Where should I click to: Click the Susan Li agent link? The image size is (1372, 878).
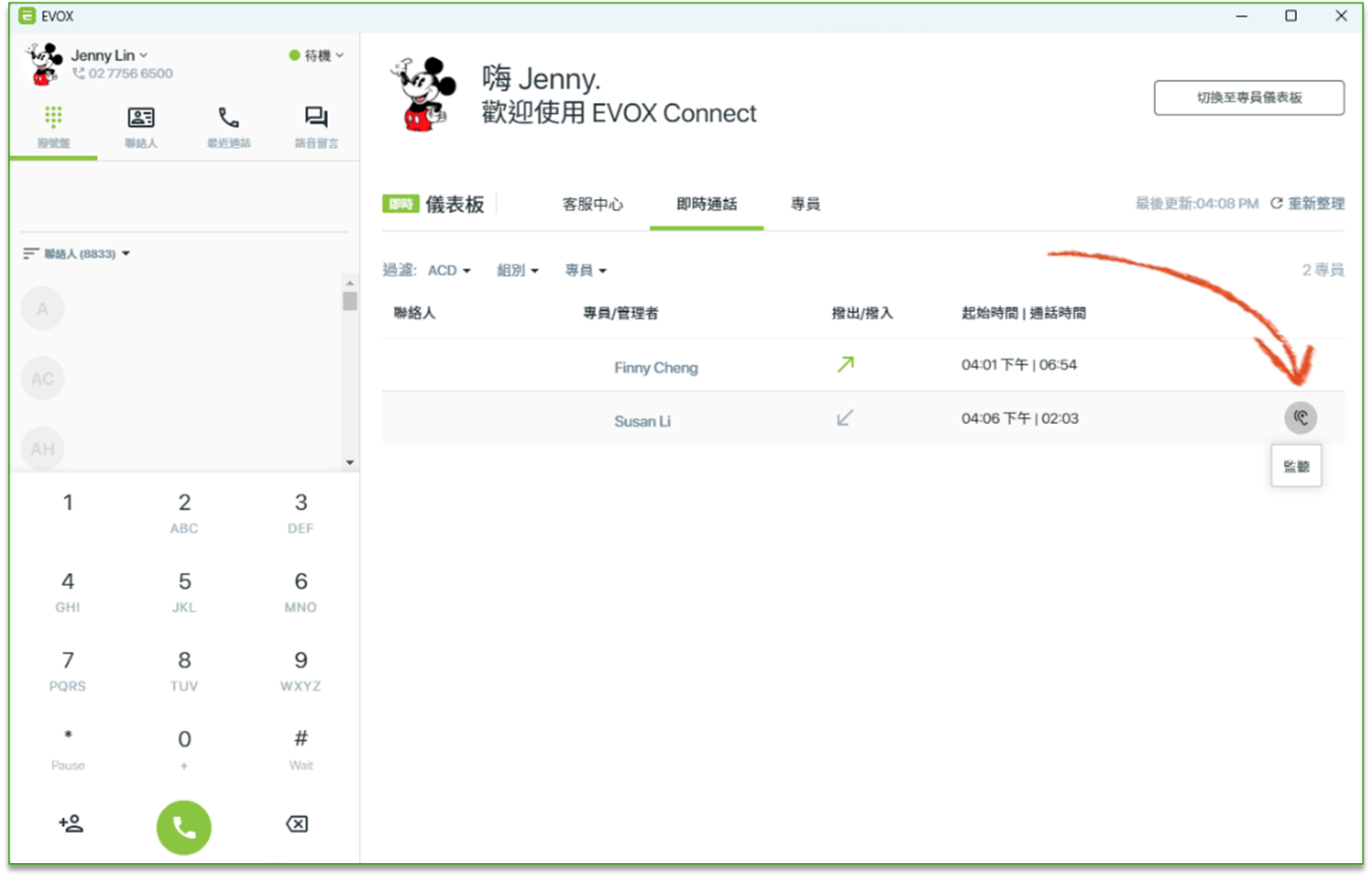pos(642,421)
